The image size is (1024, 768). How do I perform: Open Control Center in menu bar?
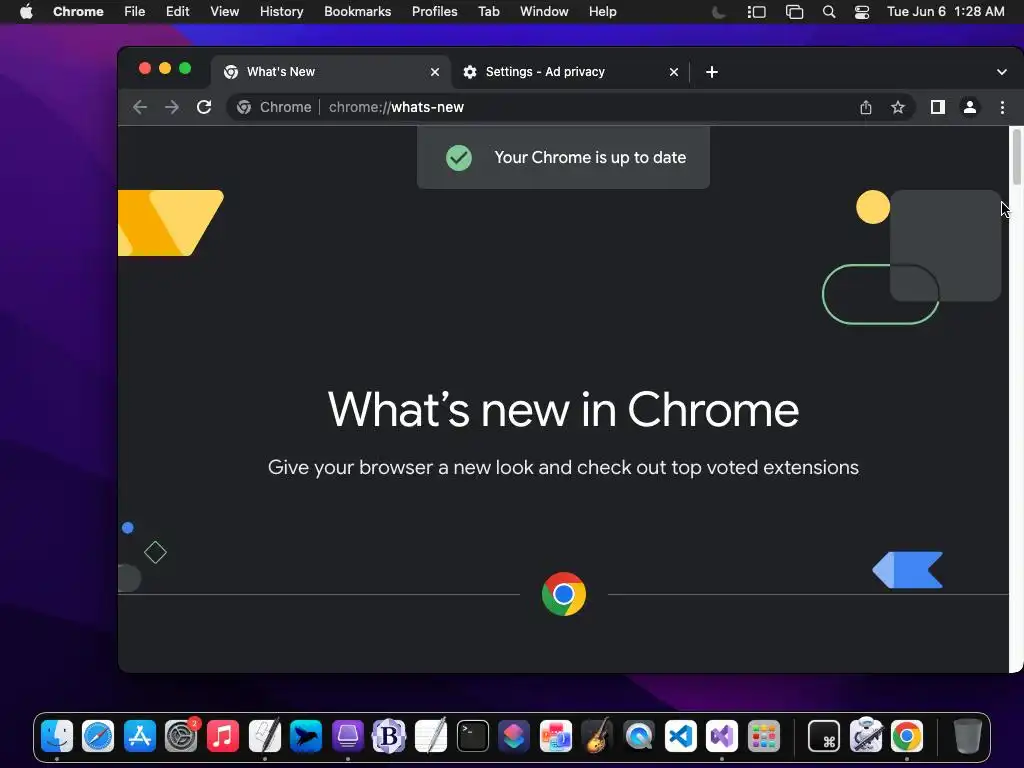click(x=862, y=12)
